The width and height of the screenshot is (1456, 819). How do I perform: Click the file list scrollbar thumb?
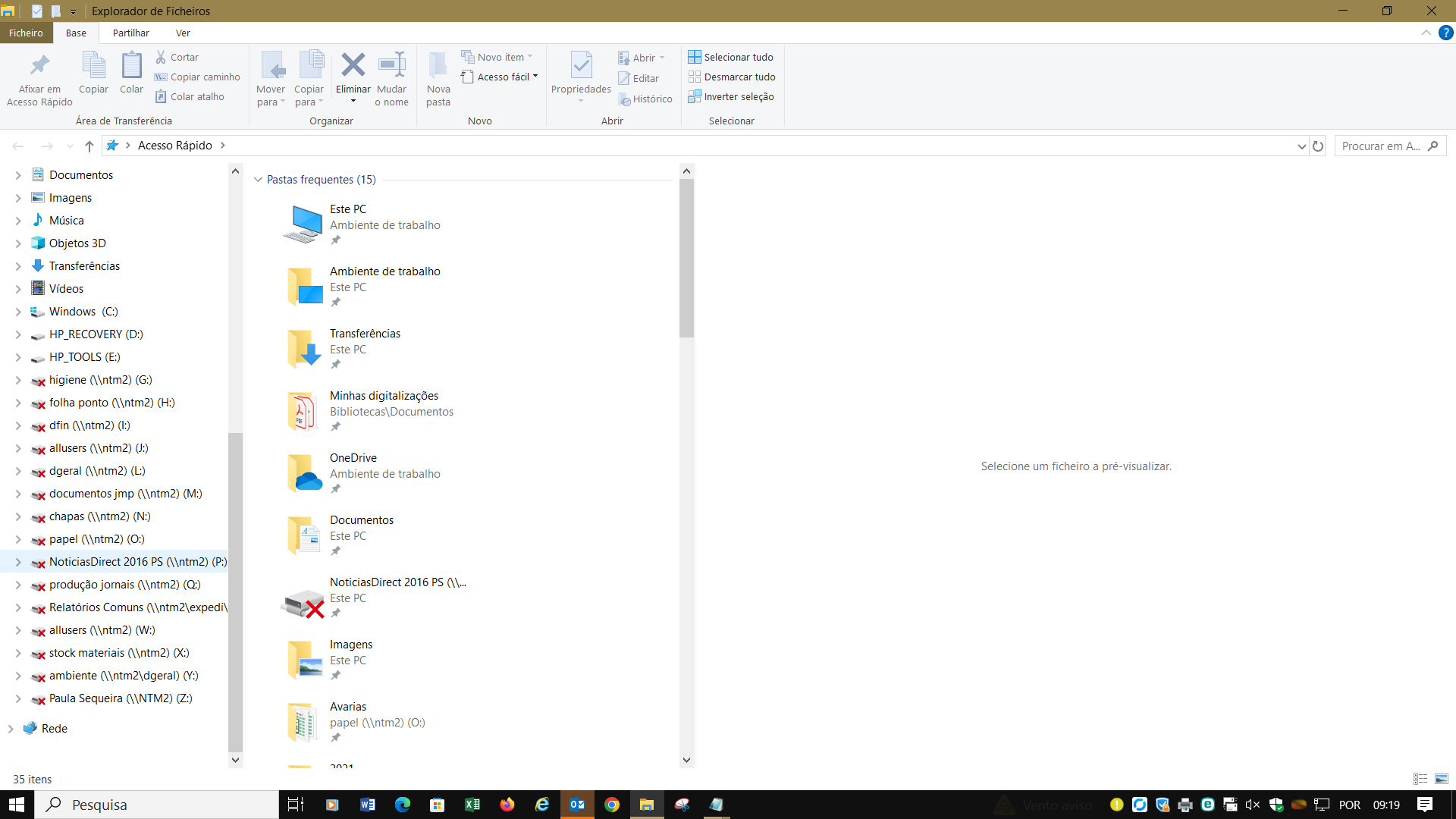pos(686,258)
